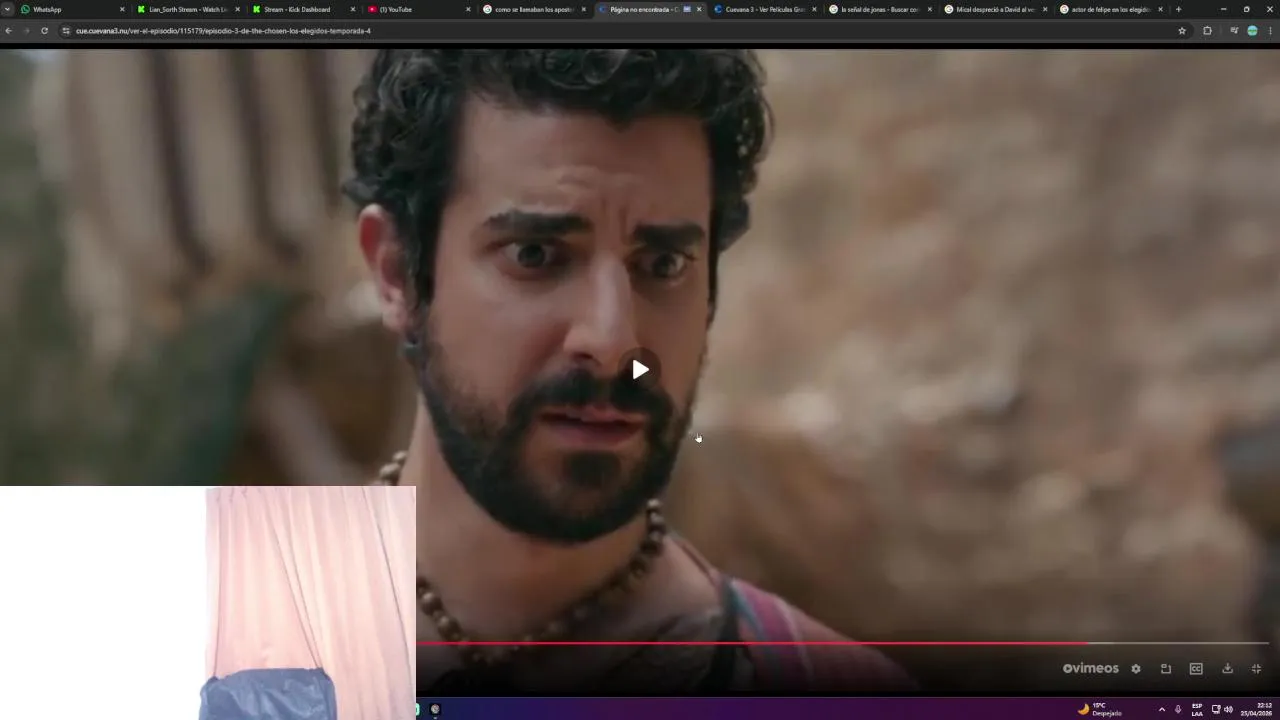1280x720 pixels.
Task: Click the site info icon beside the URL
Action: [x=66, y=31]
